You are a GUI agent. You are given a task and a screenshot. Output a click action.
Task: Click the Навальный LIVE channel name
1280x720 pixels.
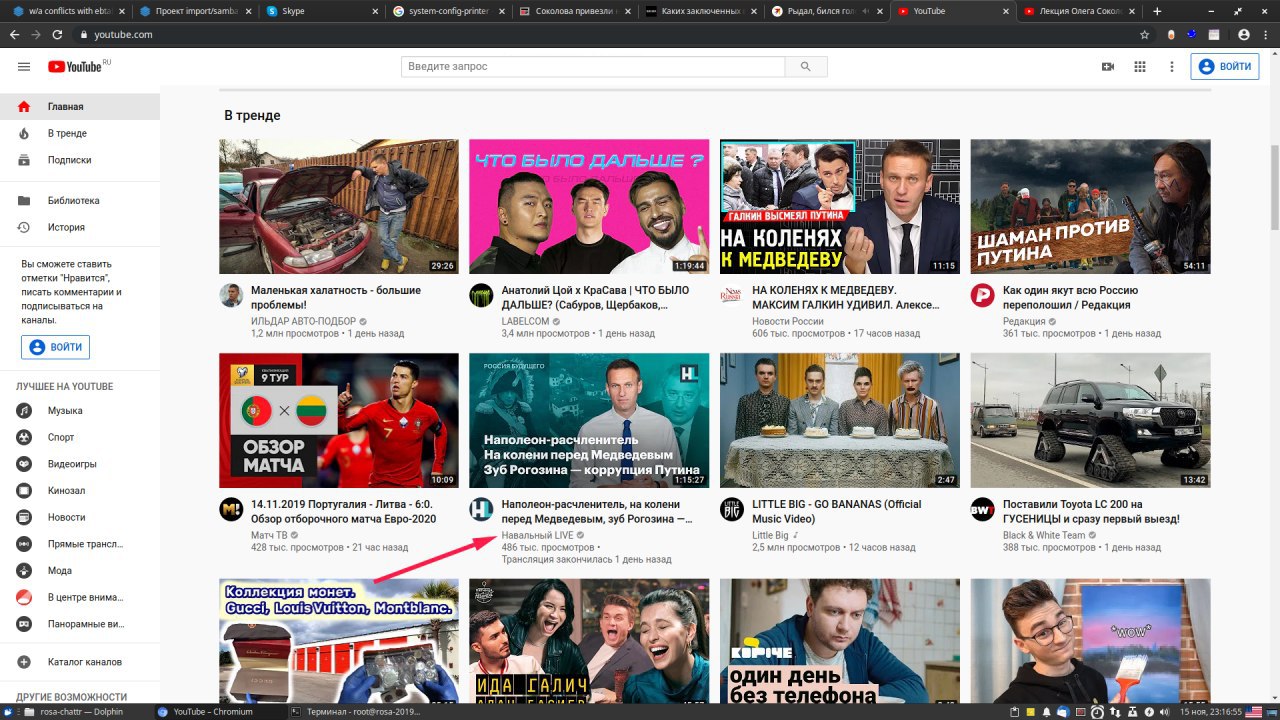[x=537, y=535]
